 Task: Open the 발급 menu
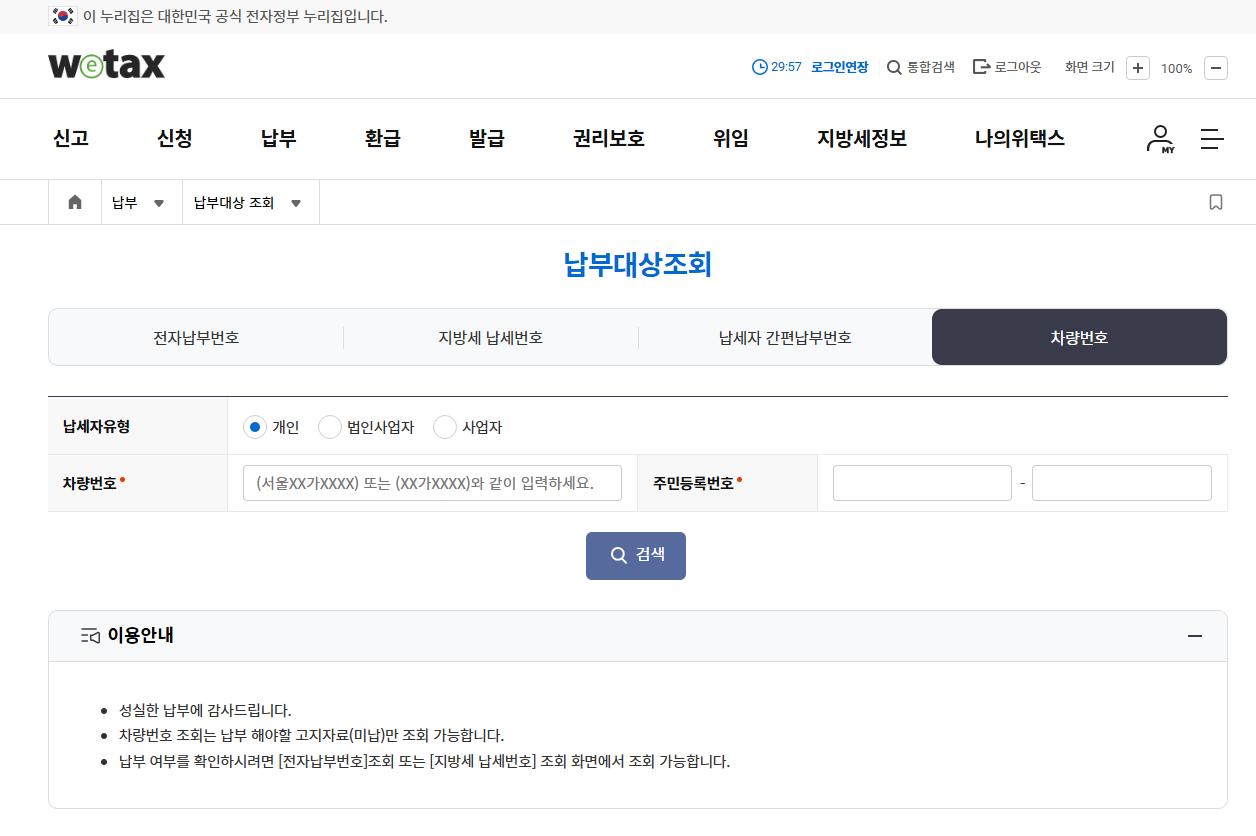(487, 139)
